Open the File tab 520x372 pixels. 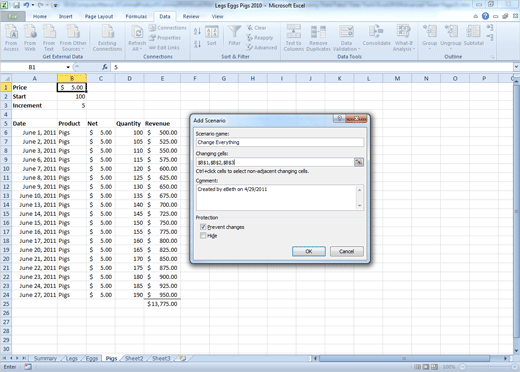coord(13,16)
